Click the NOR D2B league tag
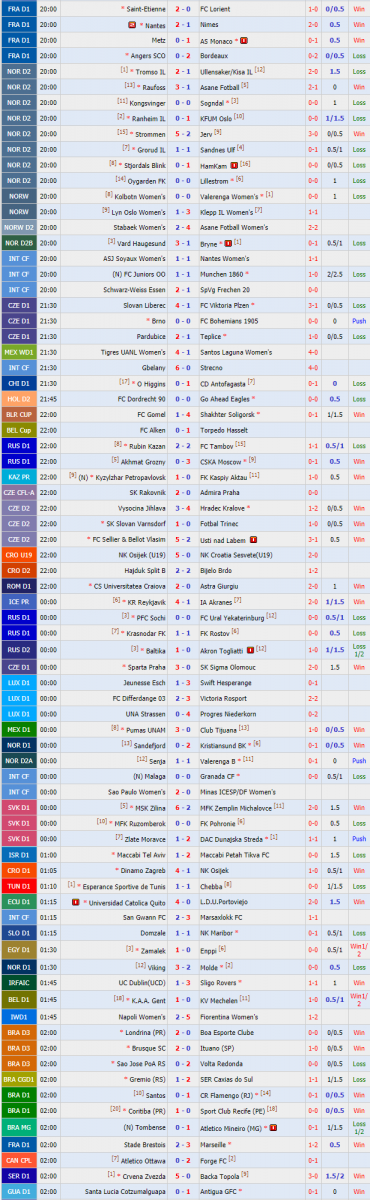Image resolution: width=370 pixels, height=1200 pixels. click(x=19, y=242)
